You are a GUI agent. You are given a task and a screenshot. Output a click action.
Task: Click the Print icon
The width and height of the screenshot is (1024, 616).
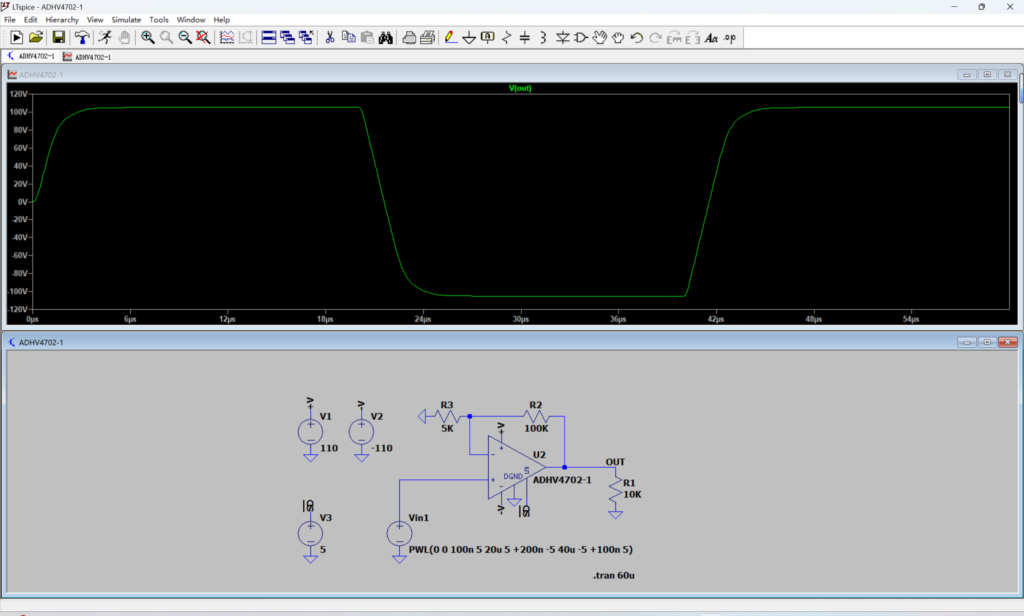tap(428, 38)
